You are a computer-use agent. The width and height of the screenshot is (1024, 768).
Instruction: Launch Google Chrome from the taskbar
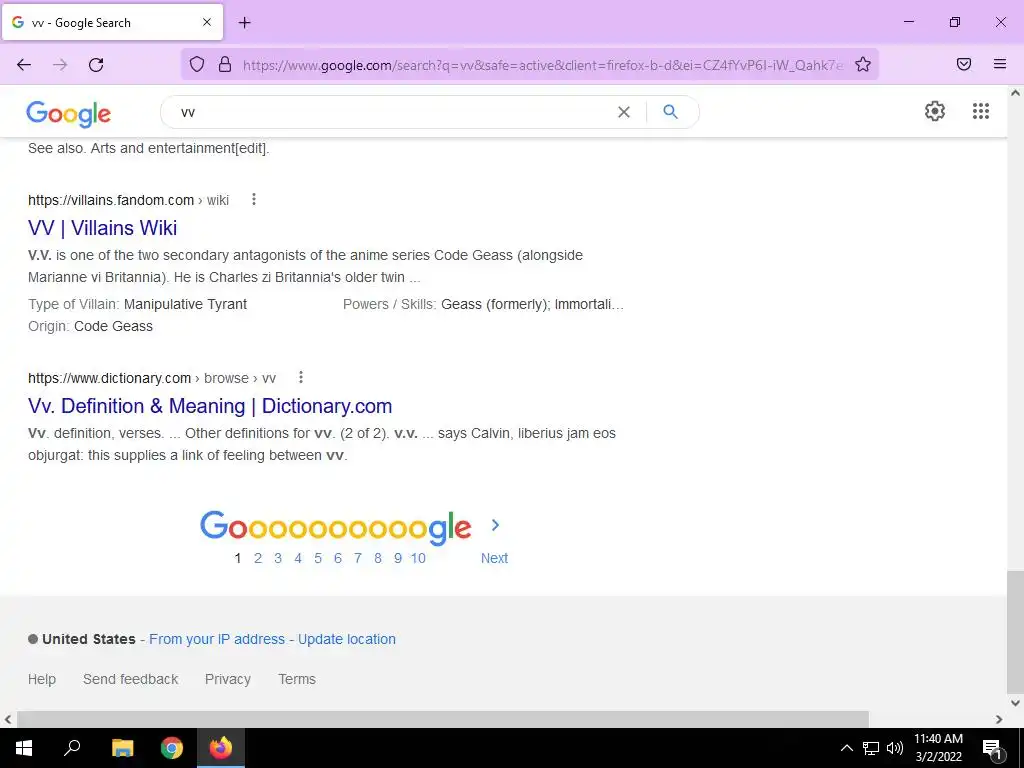[172, 748]
